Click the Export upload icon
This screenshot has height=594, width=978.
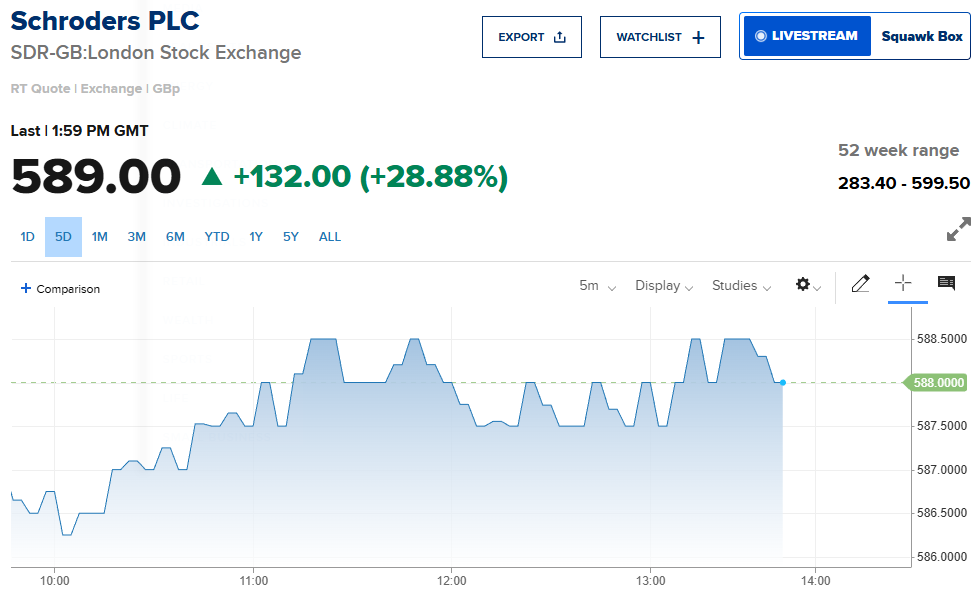click(559, 37)
